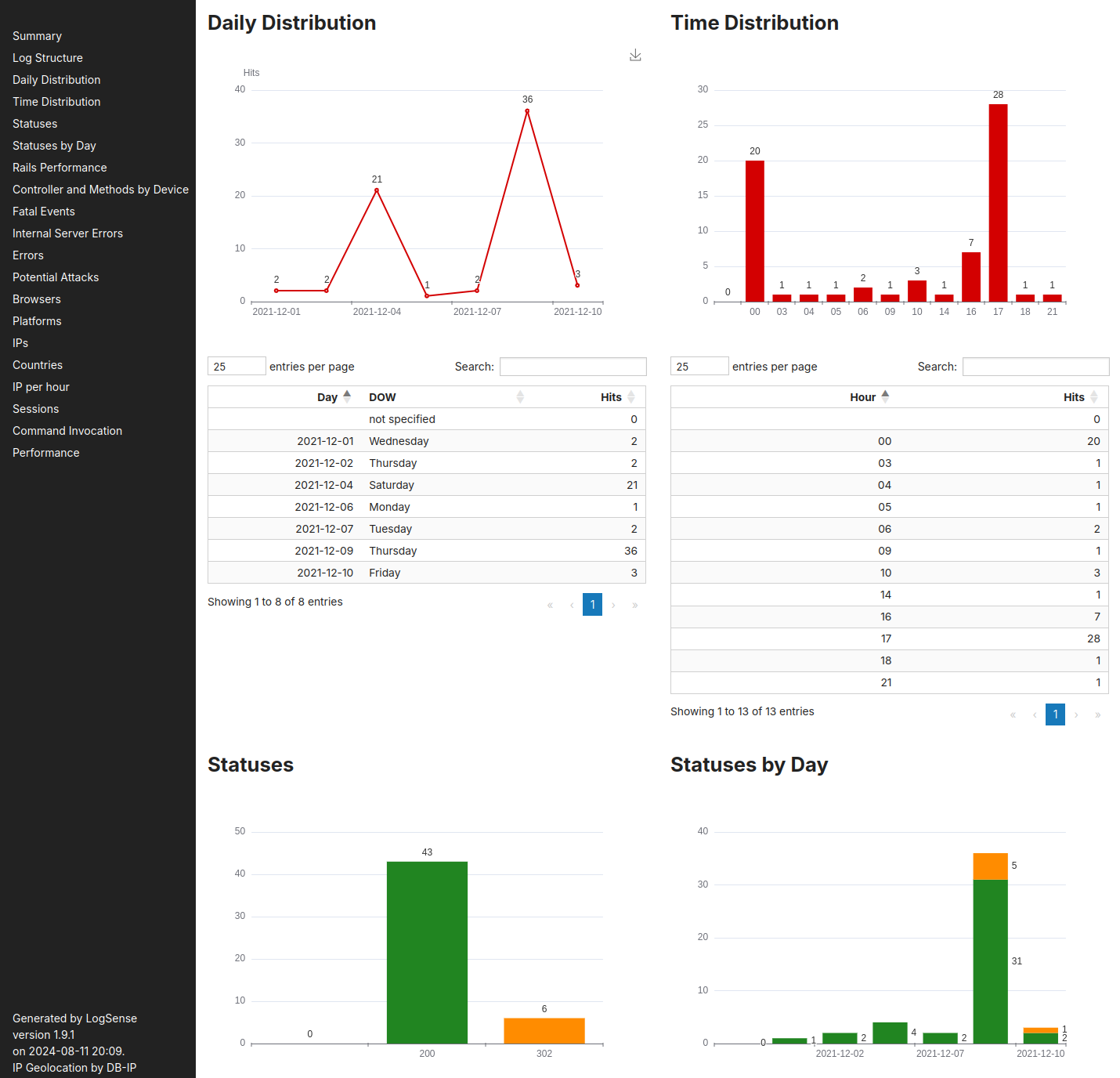The height and width of the screenshot is (1078, 1120).
Task: Focus the Daily Distribution search field
Action: tap(573, 367)
